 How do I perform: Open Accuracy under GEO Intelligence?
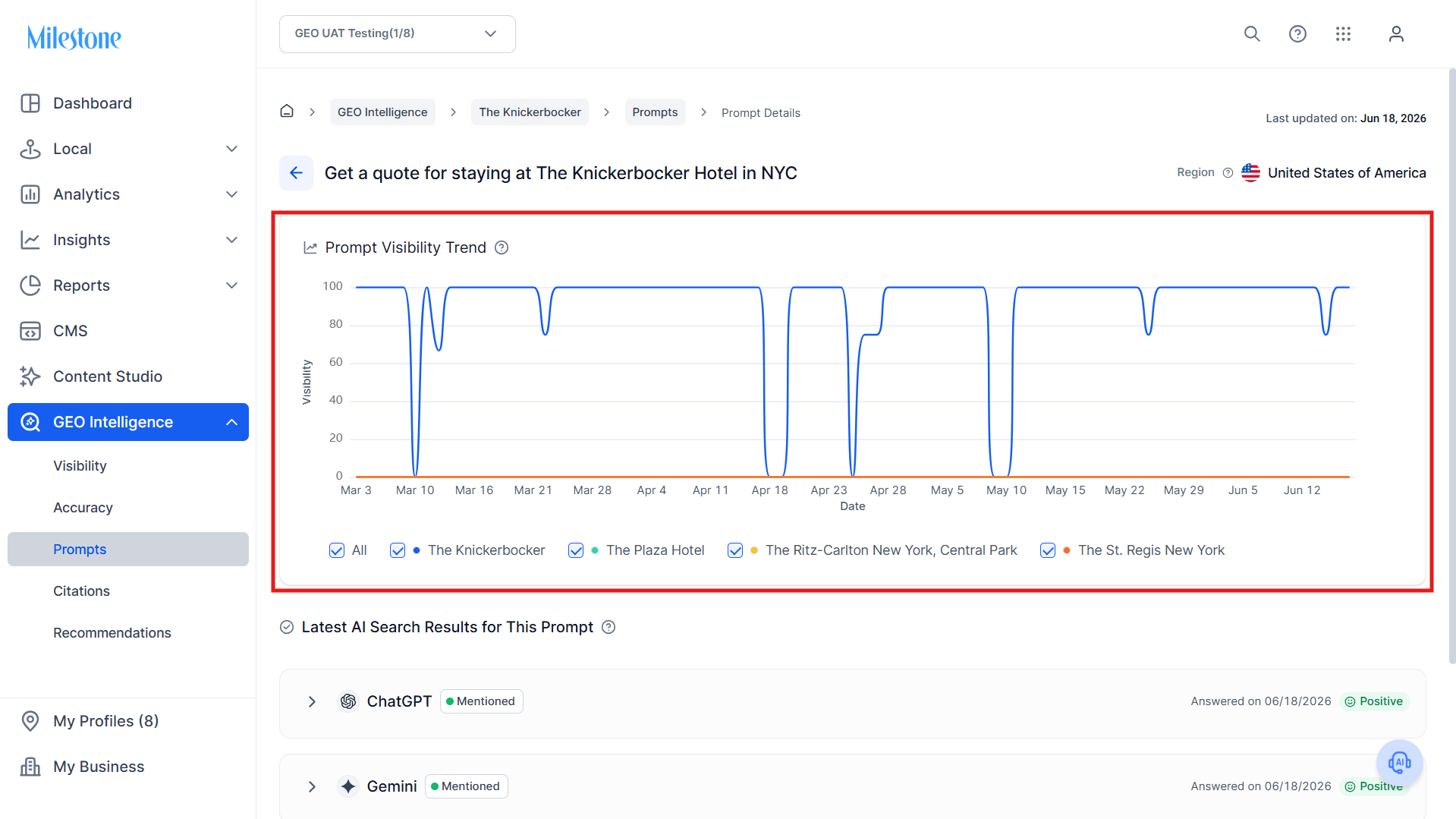click(83, 508)
